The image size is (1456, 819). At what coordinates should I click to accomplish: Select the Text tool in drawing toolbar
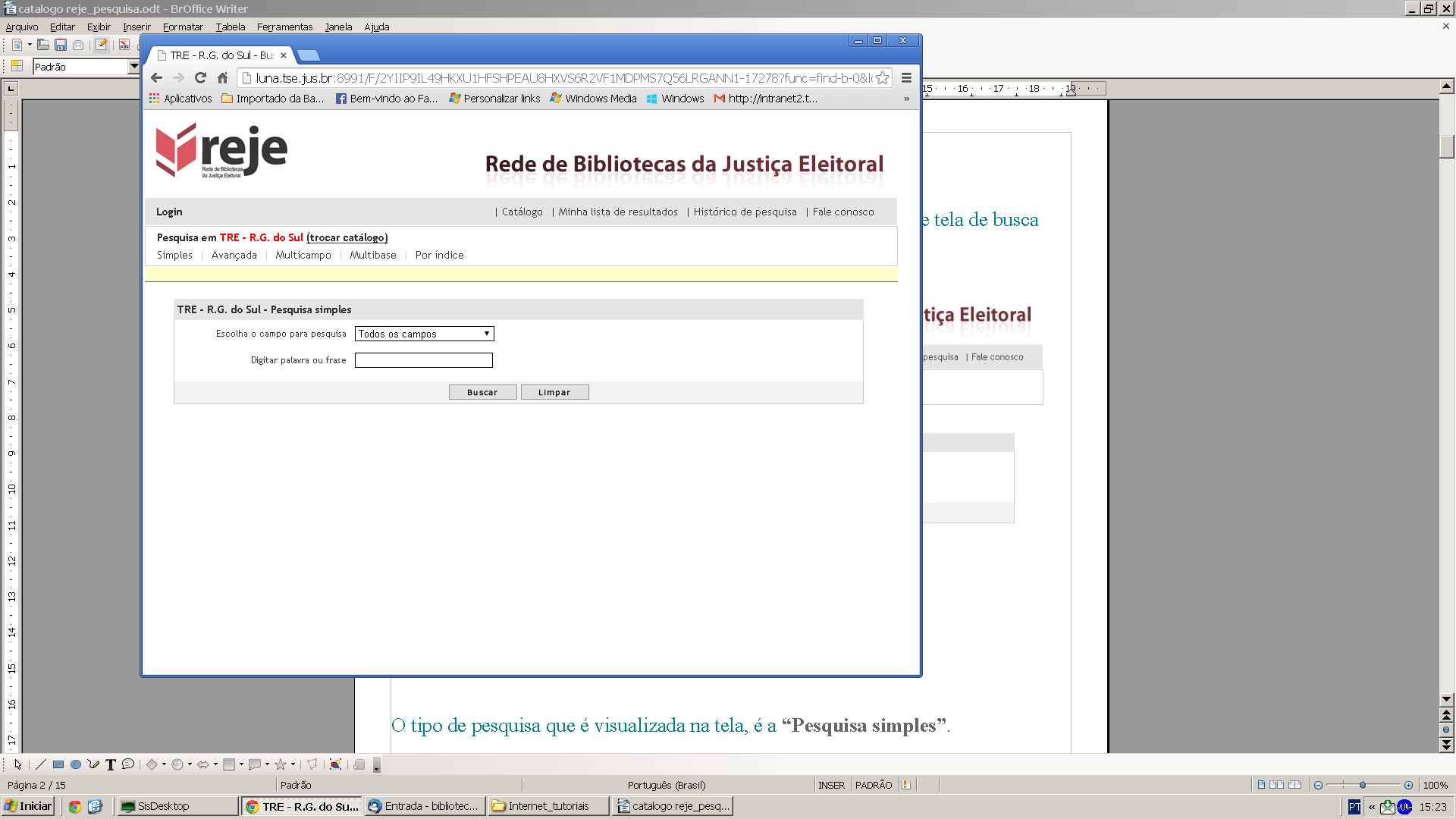[x=111, y=764]
